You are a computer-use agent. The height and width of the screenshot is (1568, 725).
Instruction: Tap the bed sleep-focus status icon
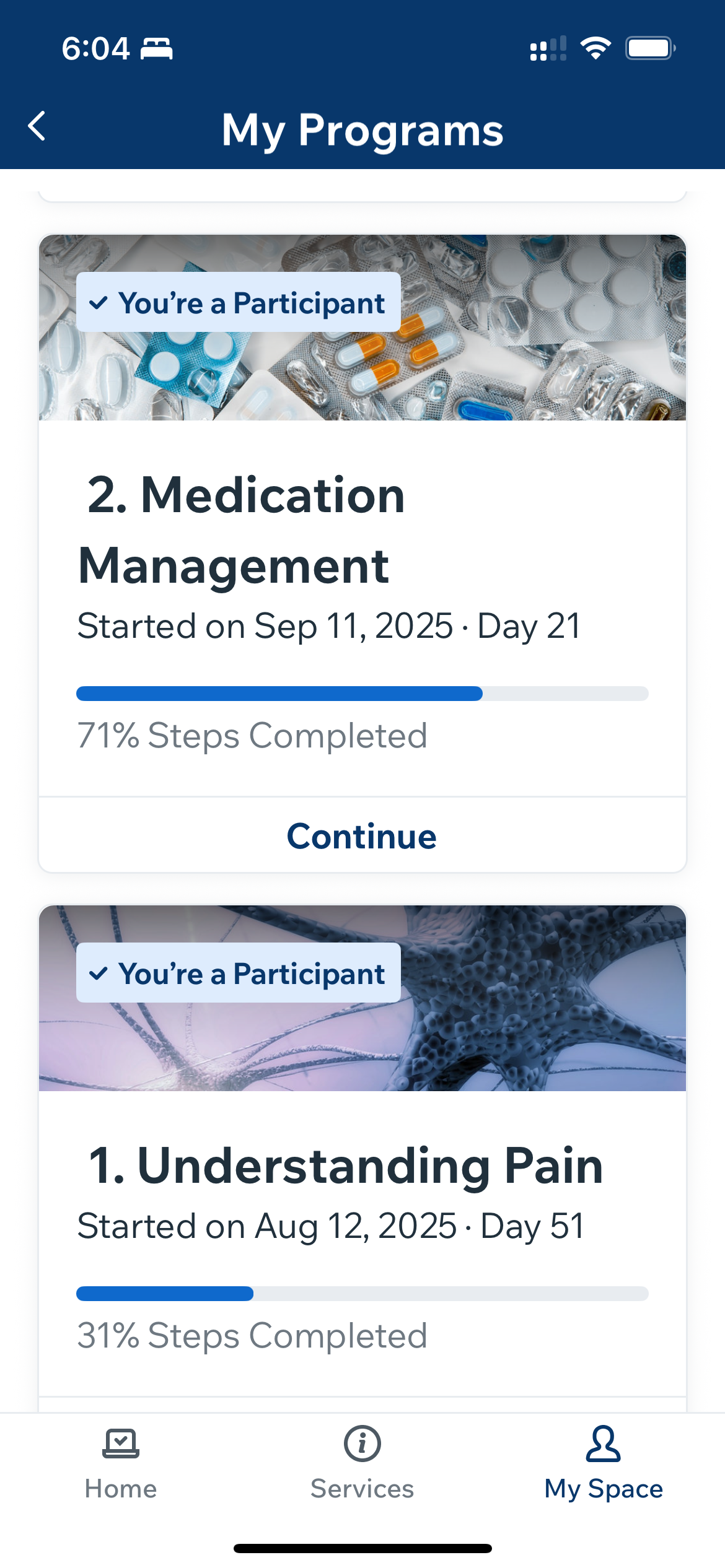(x=156, y=48)
